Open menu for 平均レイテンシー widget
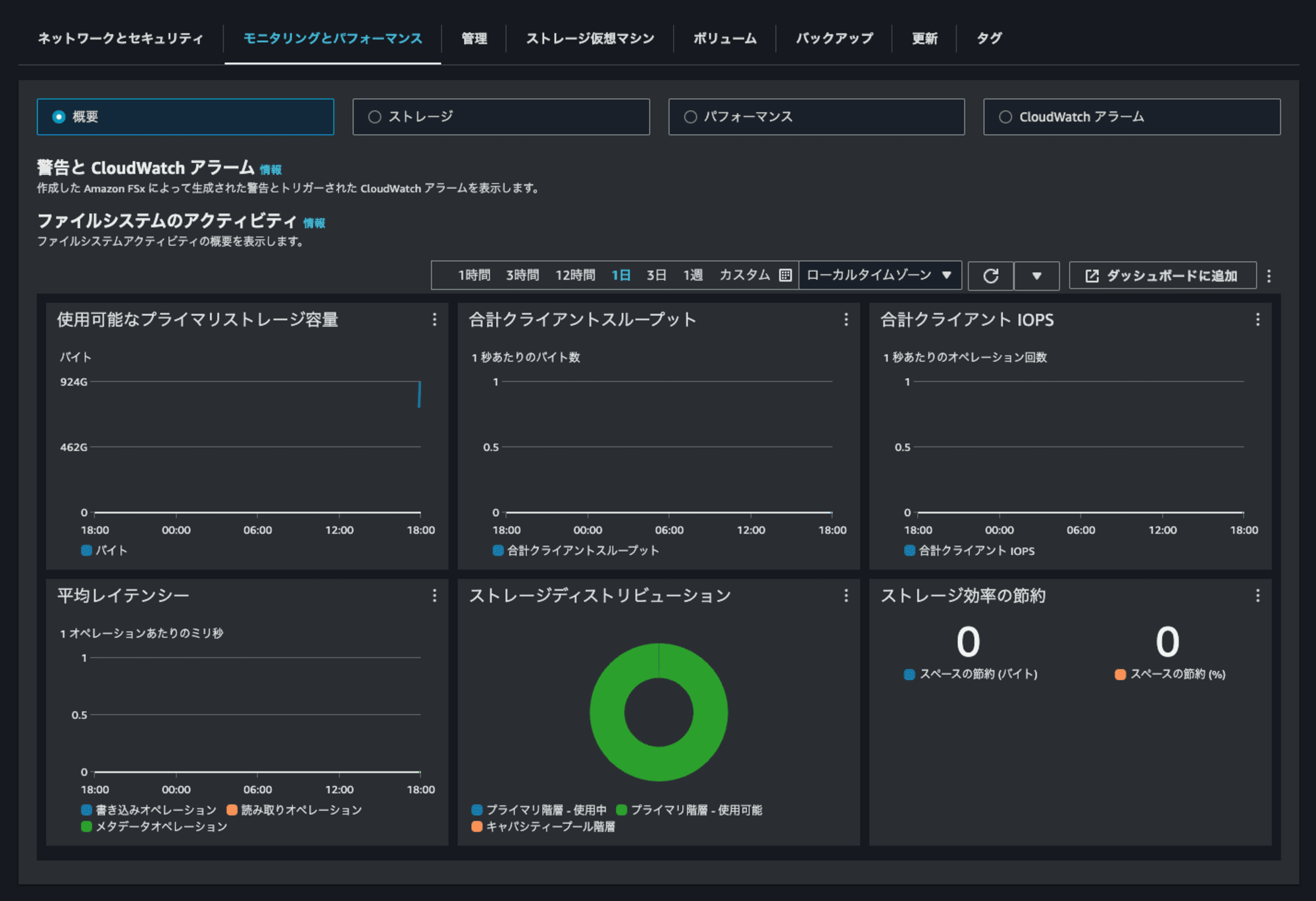 (x=434, y=596)
